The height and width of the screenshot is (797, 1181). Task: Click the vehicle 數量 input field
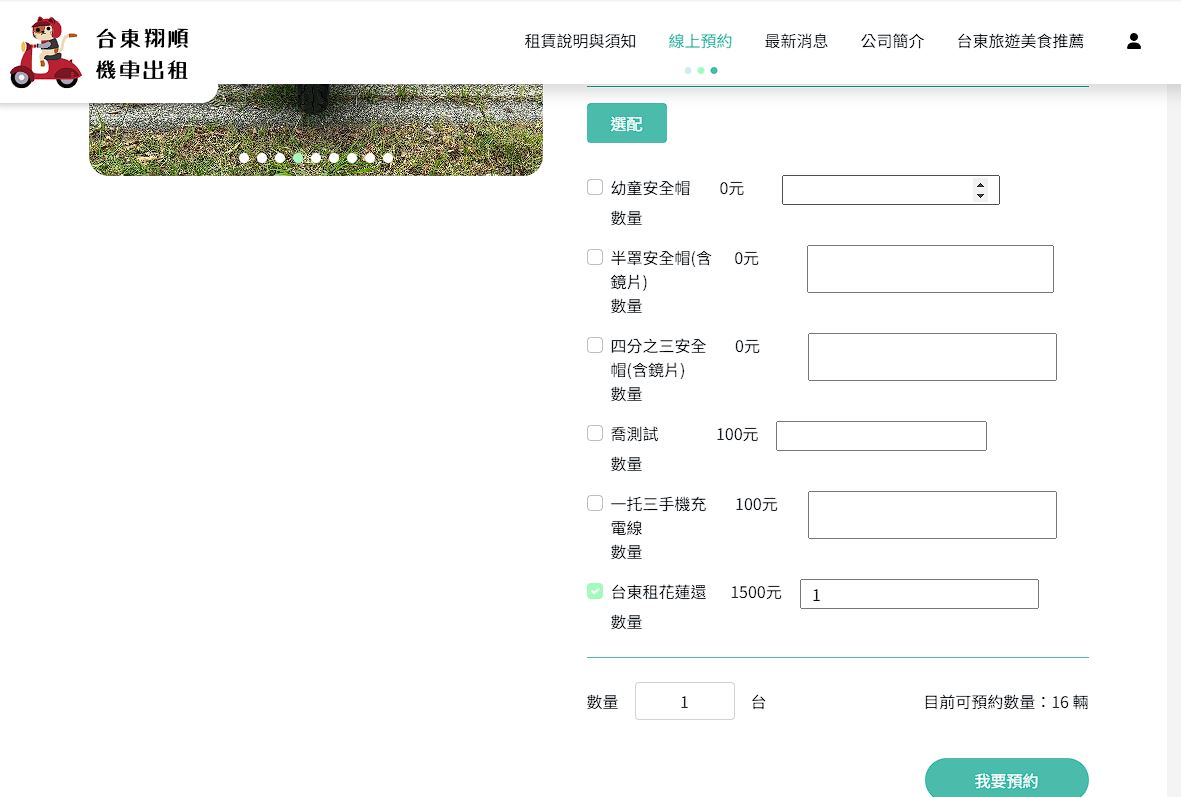(684, 701)
